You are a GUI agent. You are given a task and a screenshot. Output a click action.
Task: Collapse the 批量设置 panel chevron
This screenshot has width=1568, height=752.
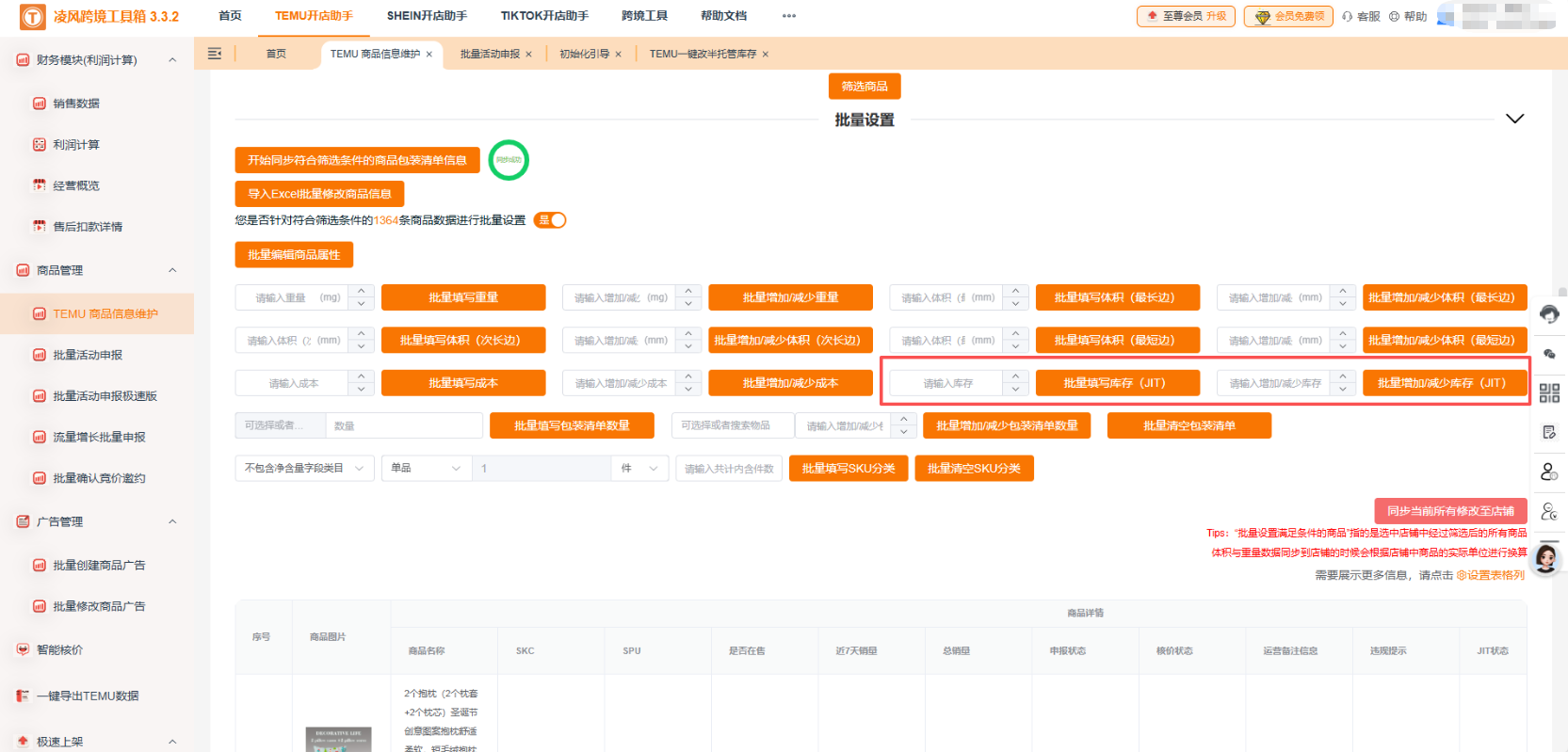pyautogui.click(x=1514, y=119)
